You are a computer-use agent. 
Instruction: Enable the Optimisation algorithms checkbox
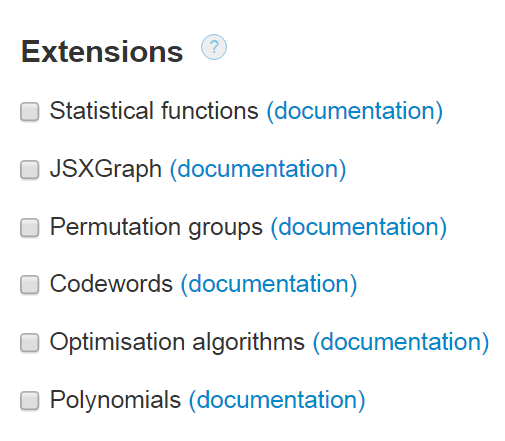point(30,342)
